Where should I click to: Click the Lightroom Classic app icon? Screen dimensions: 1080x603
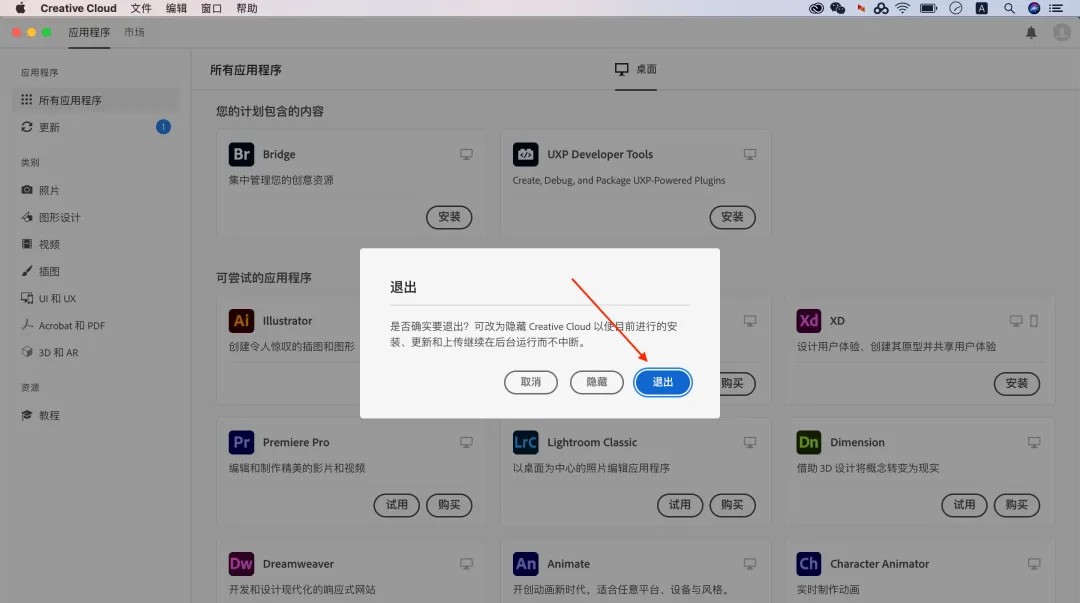(526, 442)
